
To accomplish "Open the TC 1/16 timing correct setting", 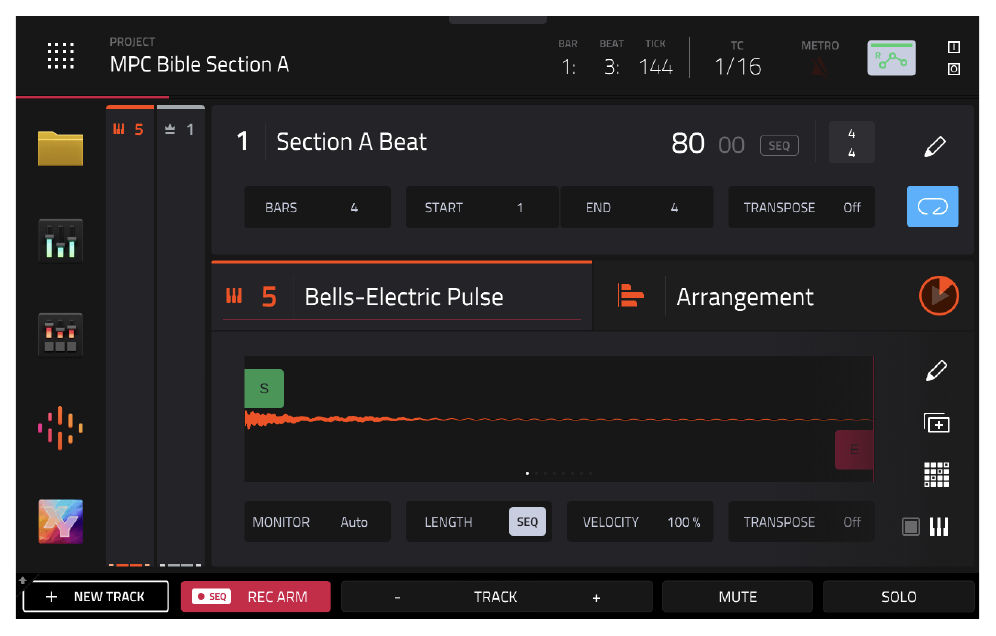I will (x=737, y=66).
